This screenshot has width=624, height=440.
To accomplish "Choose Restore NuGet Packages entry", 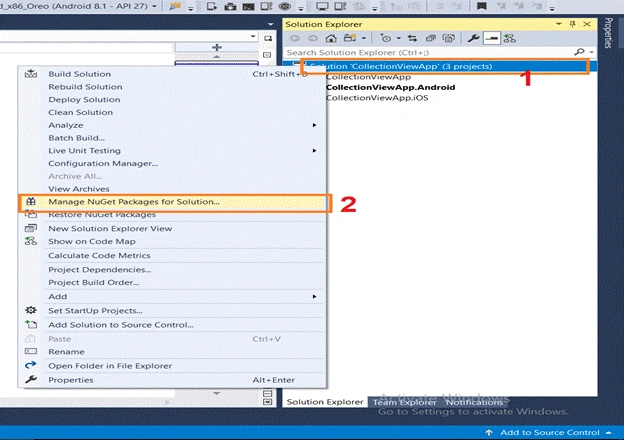I will (172, 215).
